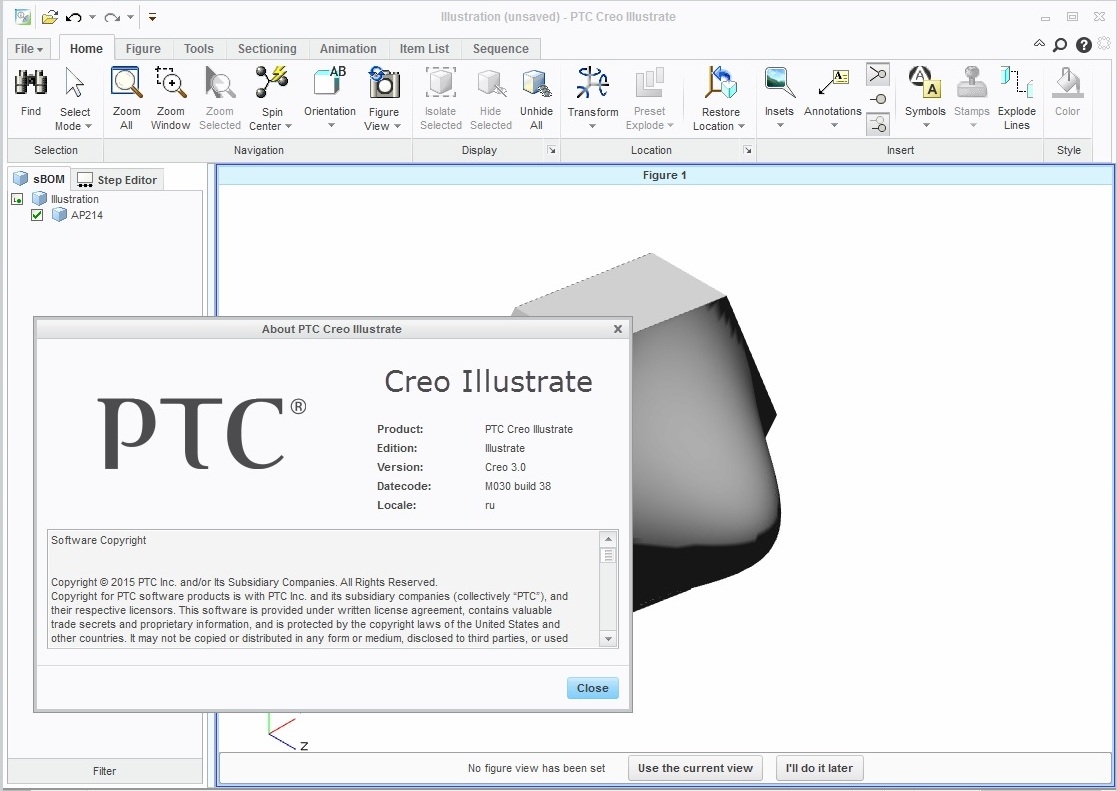Click the copyright text scrollbar up arrow
The width and height of the screenshot is (1117, 791).
(608, 539)
